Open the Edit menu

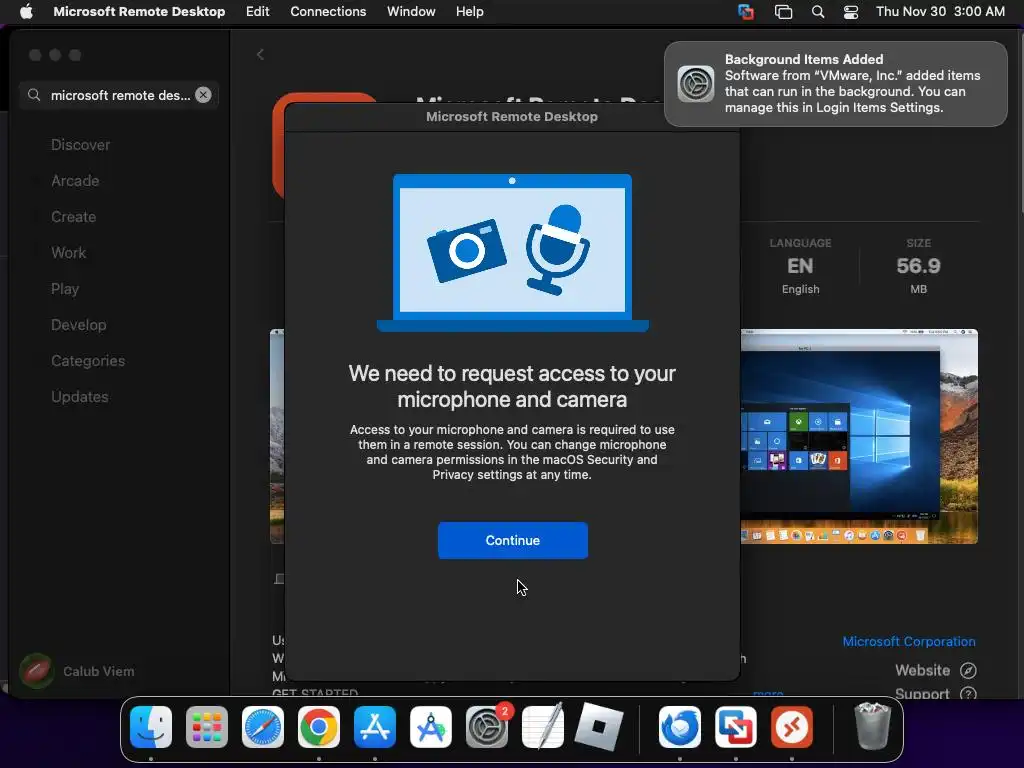click(x=257, y=12)
